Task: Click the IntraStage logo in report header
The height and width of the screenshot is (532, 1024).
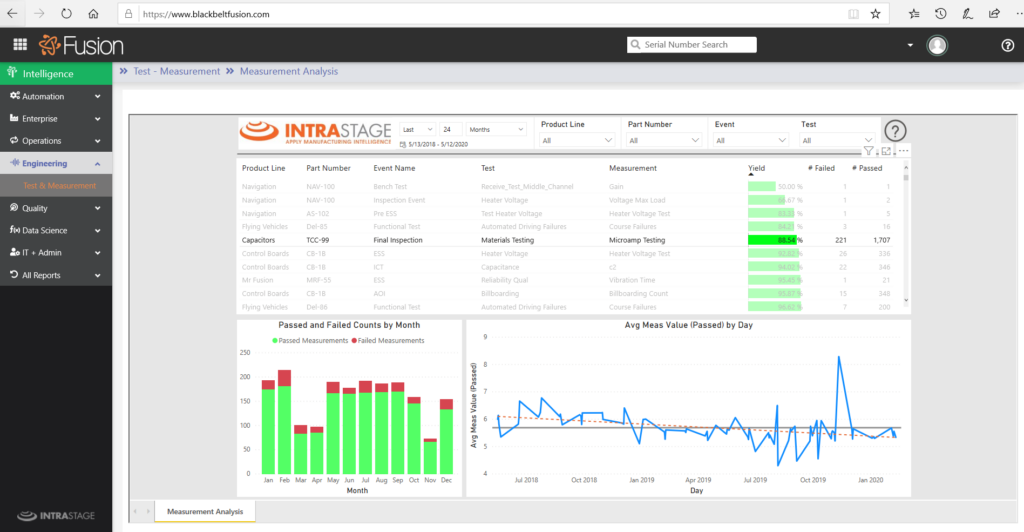Action: point(315,132)
